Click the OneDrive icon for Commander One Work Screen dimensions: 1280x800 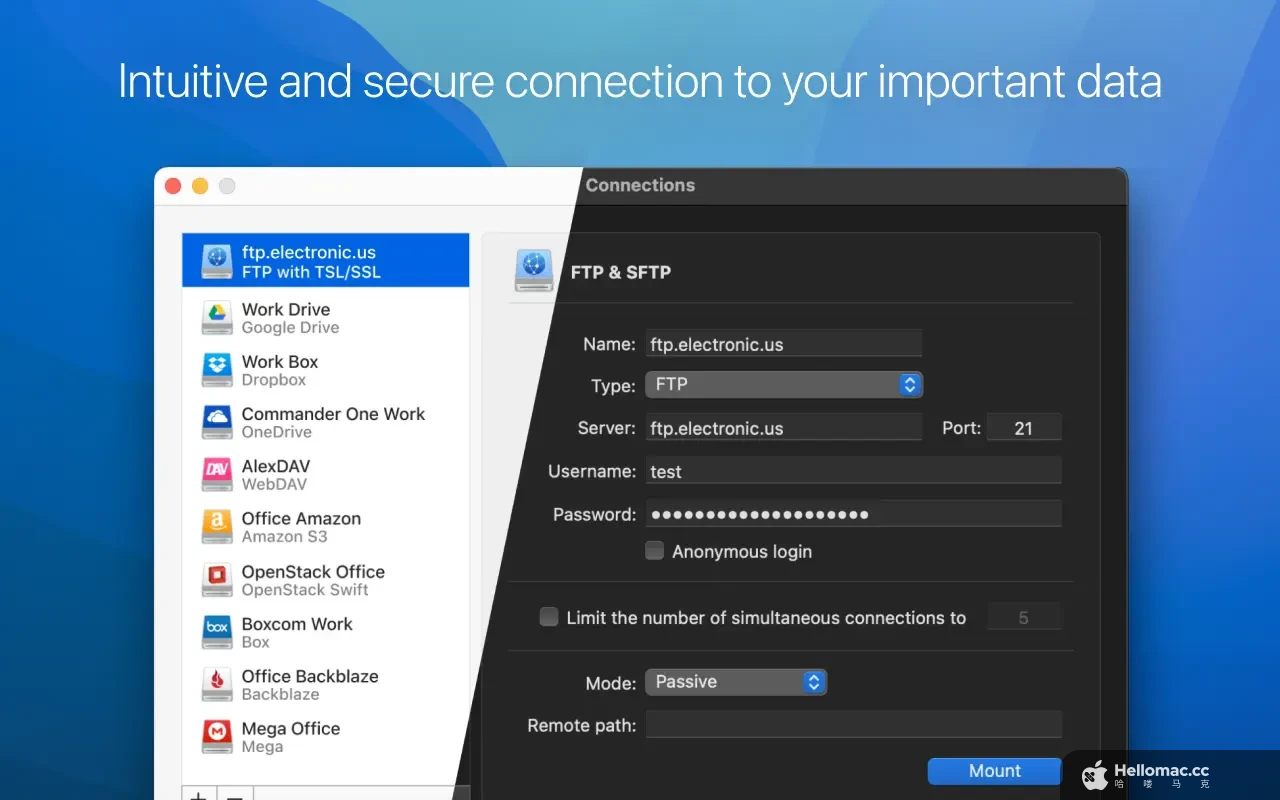(217, 422)
